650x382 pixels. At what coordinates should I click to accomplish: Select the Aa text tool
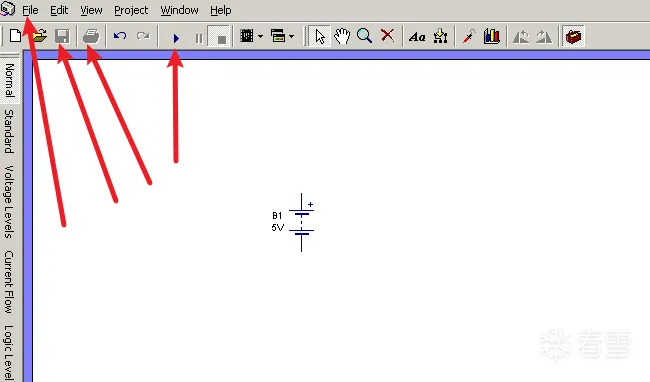[x=417, y=37]
